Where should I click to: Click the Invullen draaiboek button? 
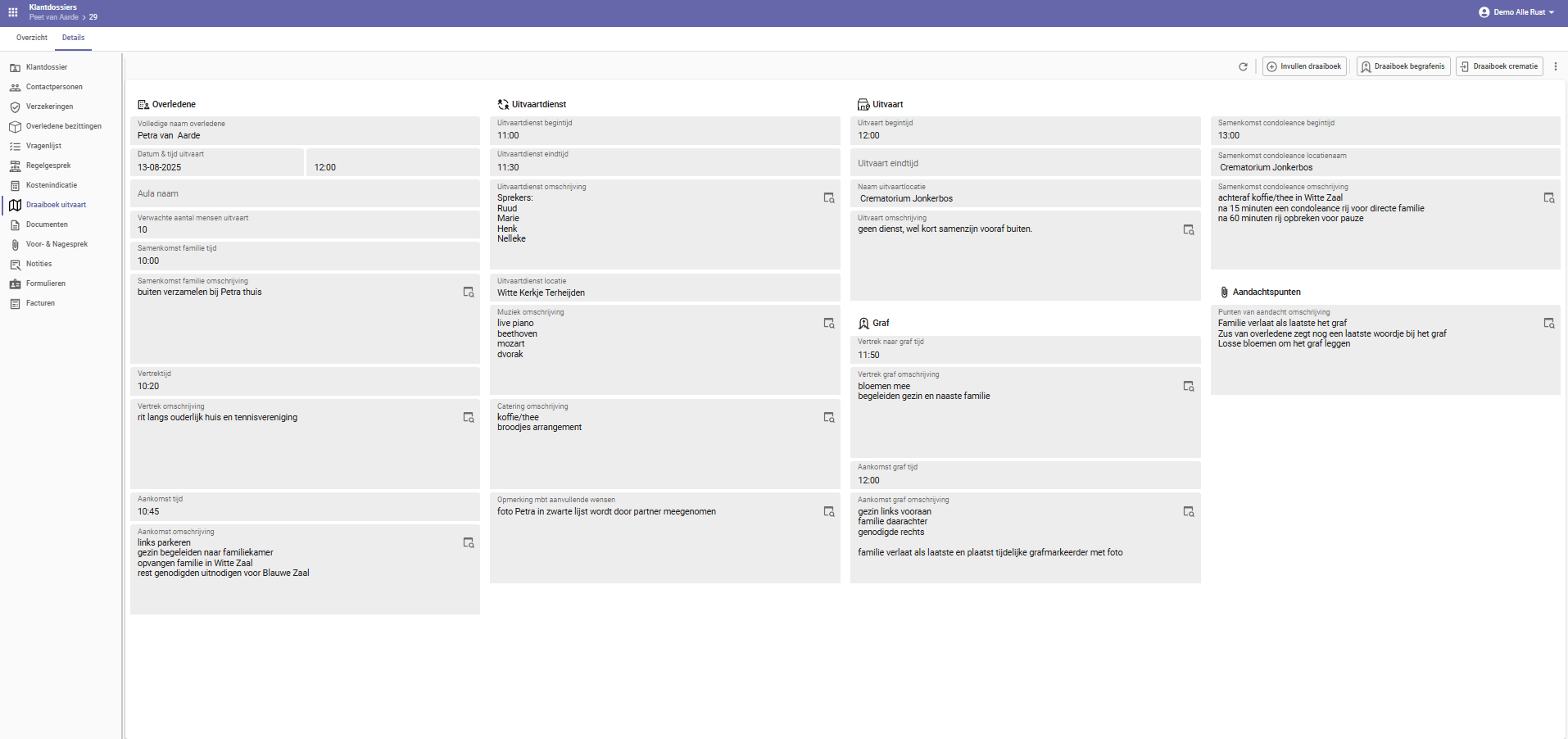(x=1304, y=66)
